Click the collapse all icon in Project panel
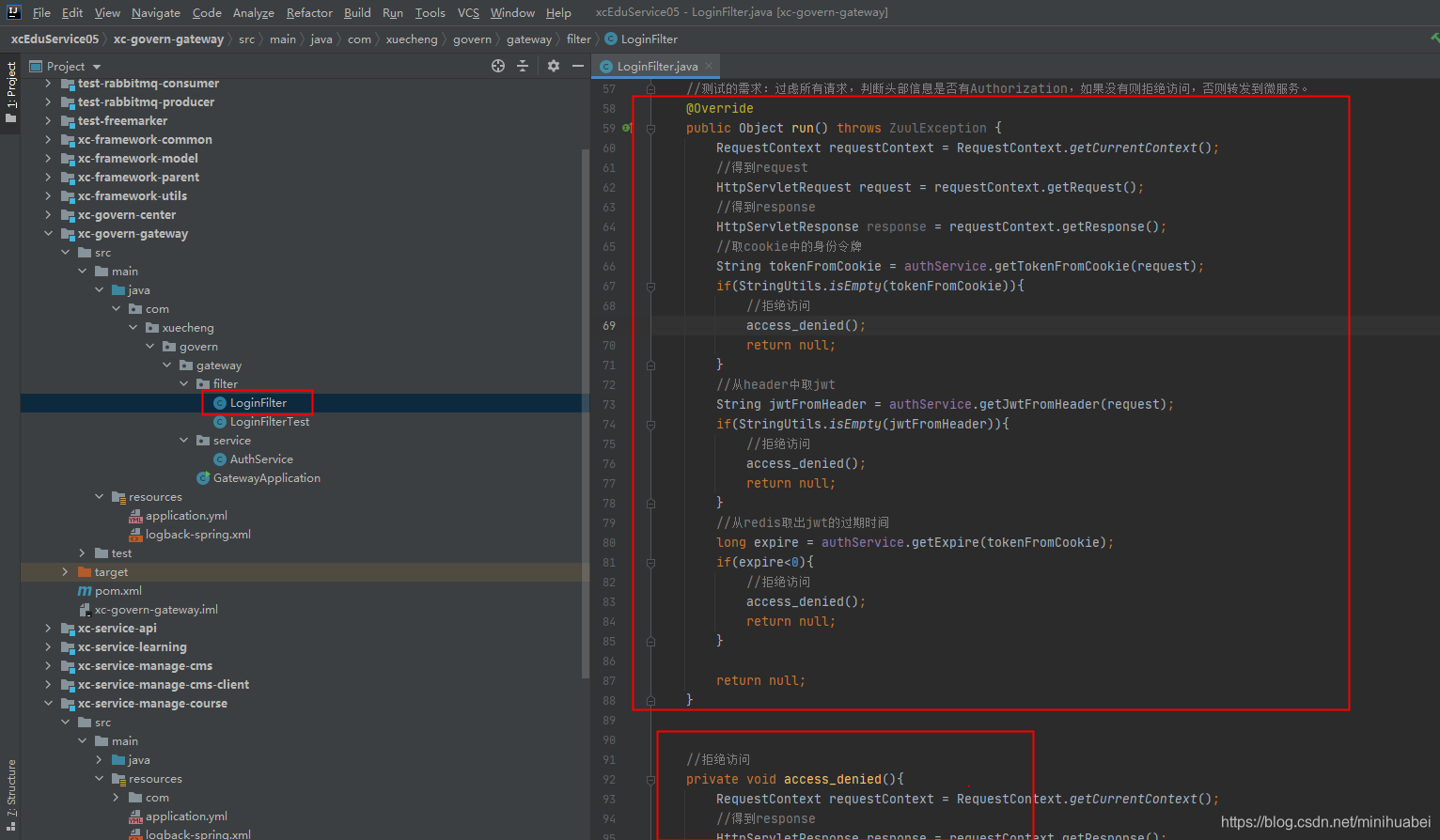Screen dimensions: 1440x840 523,66
